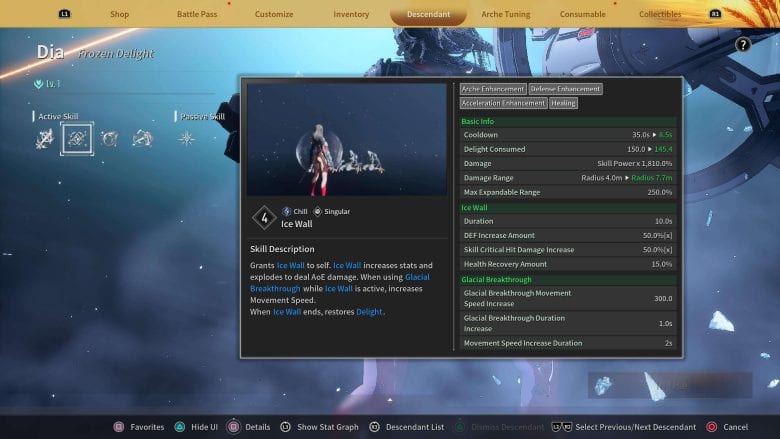This screenshot has height=439, width=780.
Task: Switch to the Customize tab
Action: click(274, 14)
